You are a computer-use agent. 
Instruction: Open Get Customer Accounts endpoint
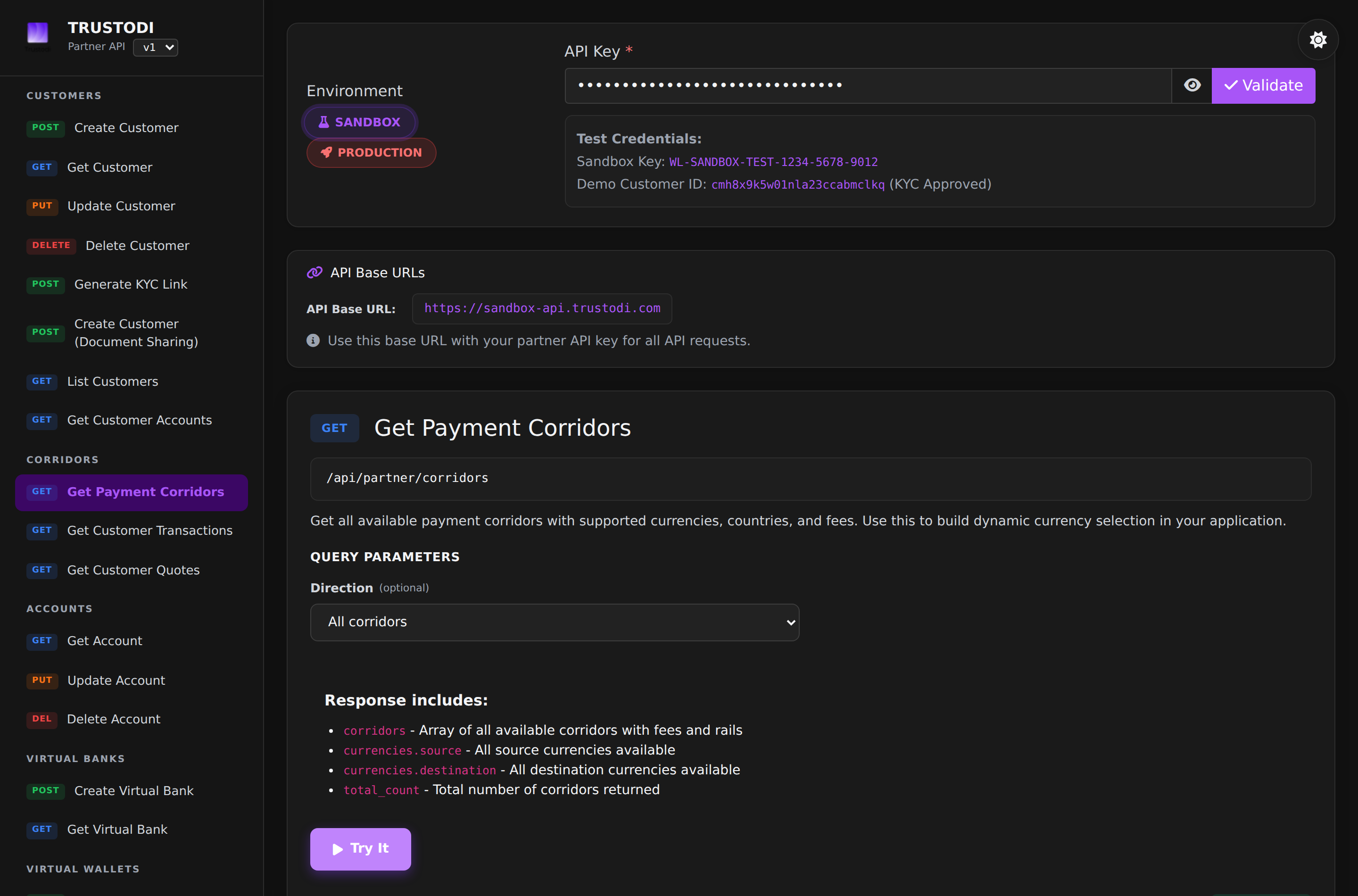click(132, 421)
